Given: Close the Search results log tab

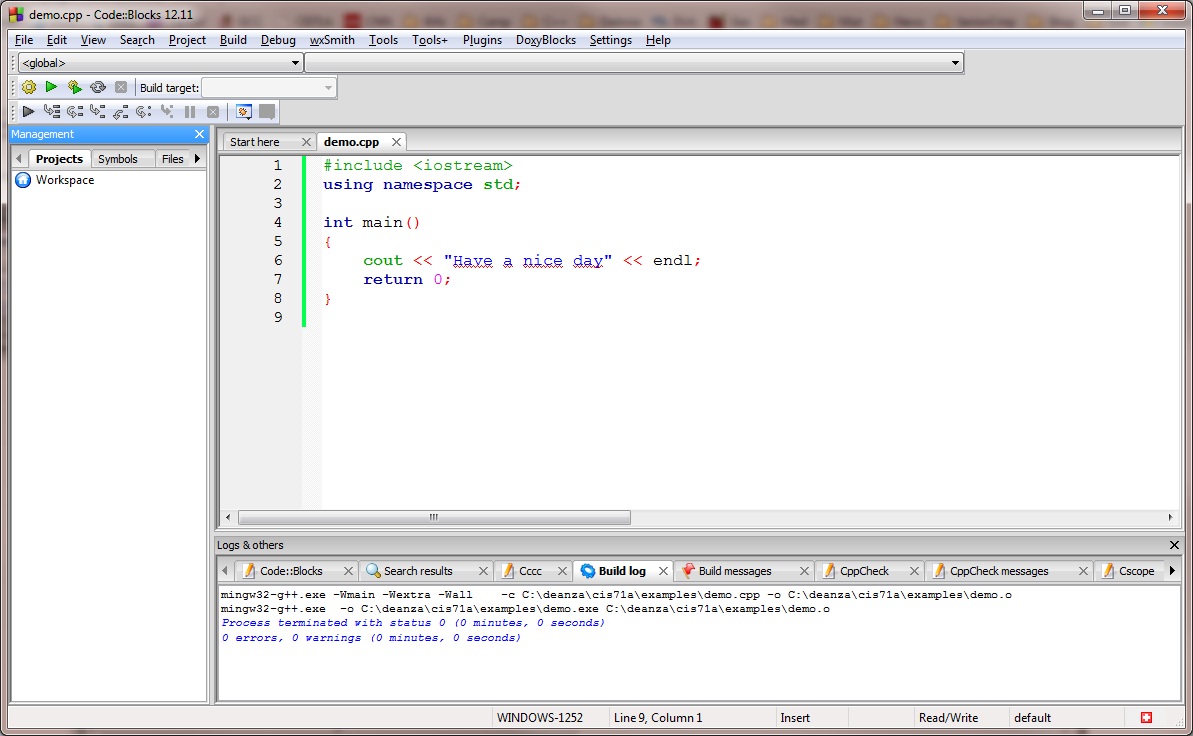Looking at the screenshot, I should [x=483, y=571].
